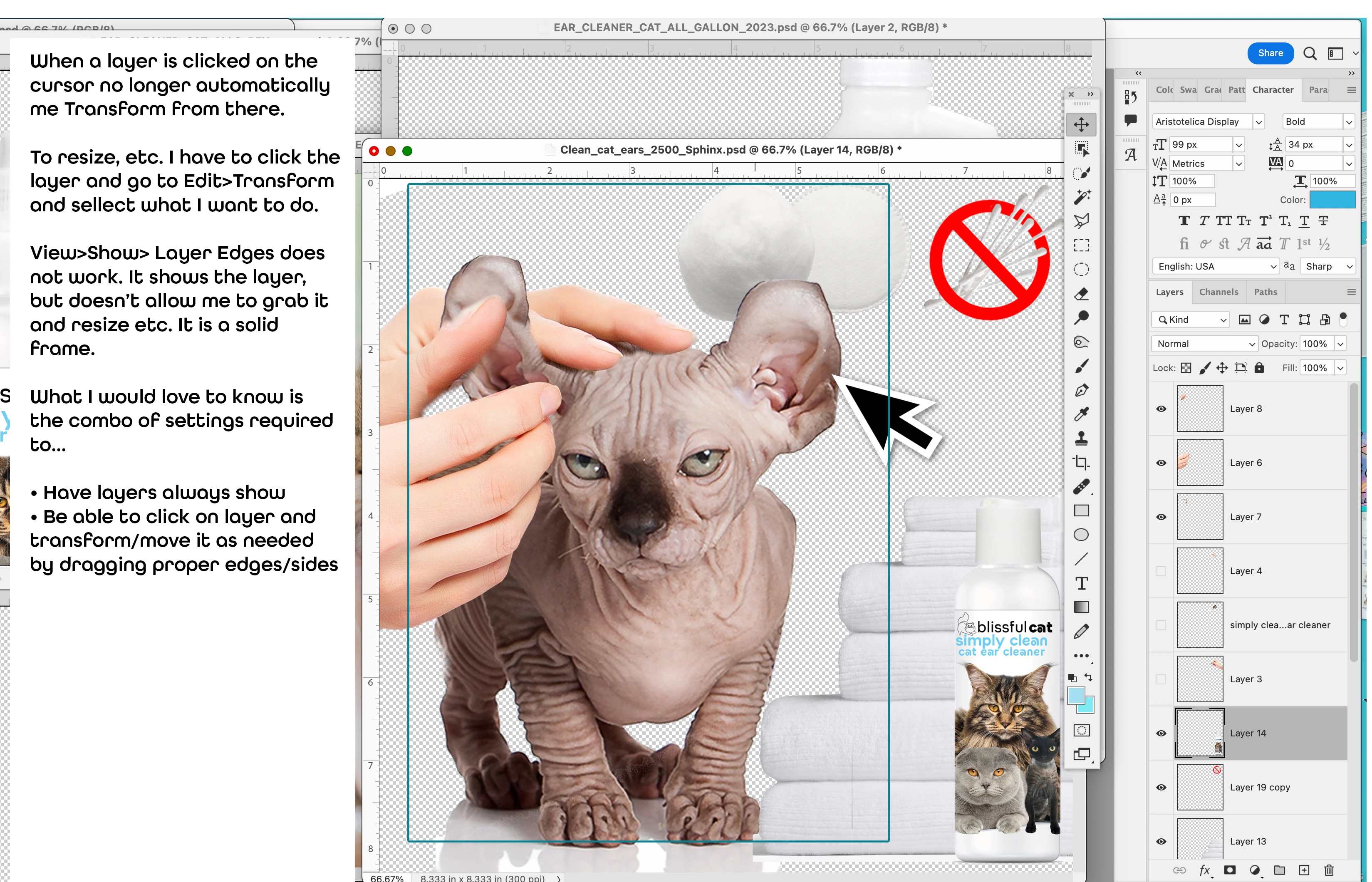Viewport: 1372px width, 882px height.
Task: Click the create new layer icon
Action: [1304, 870]
